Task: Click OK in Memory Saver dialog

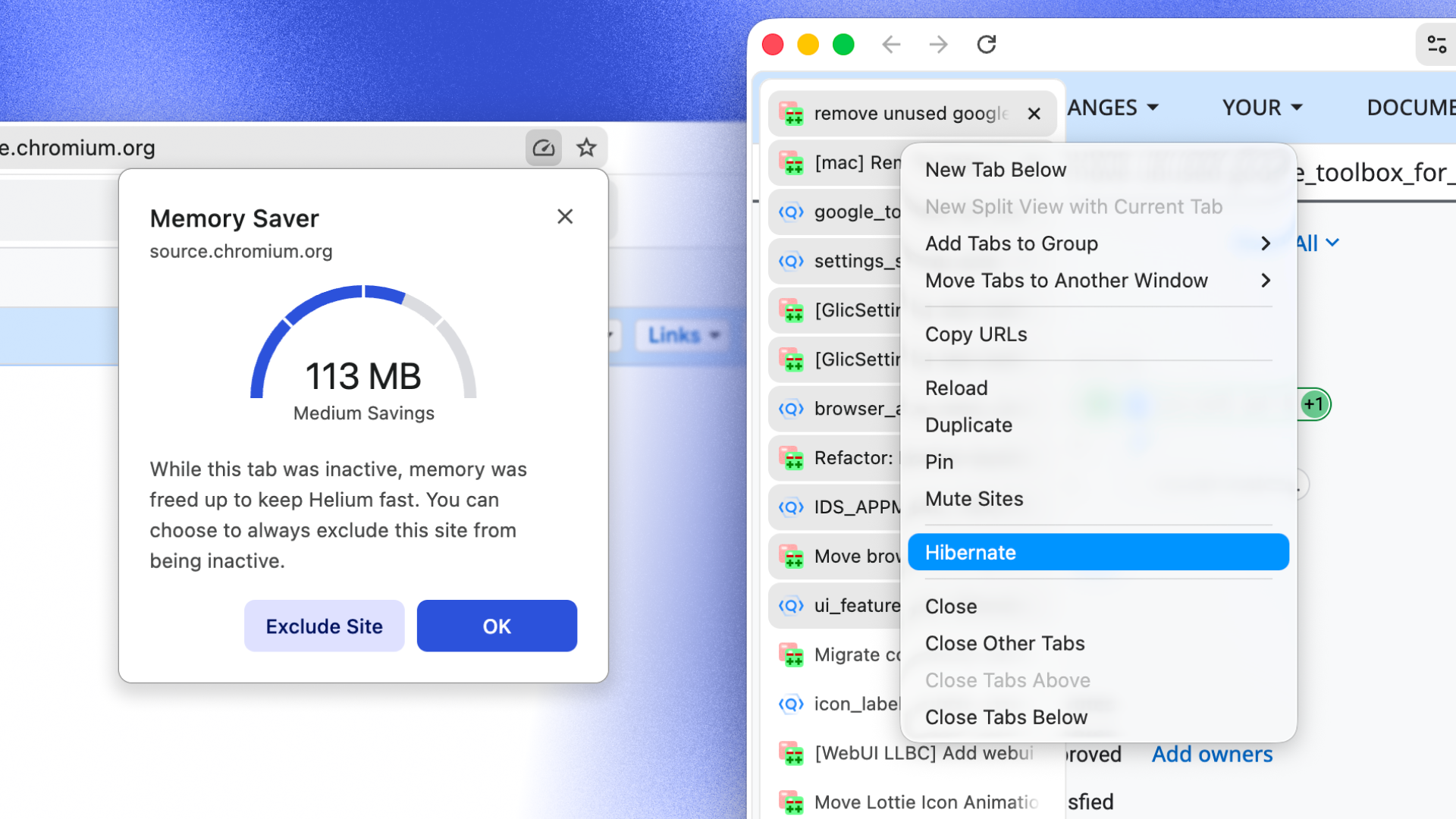Action: (497, 626)
